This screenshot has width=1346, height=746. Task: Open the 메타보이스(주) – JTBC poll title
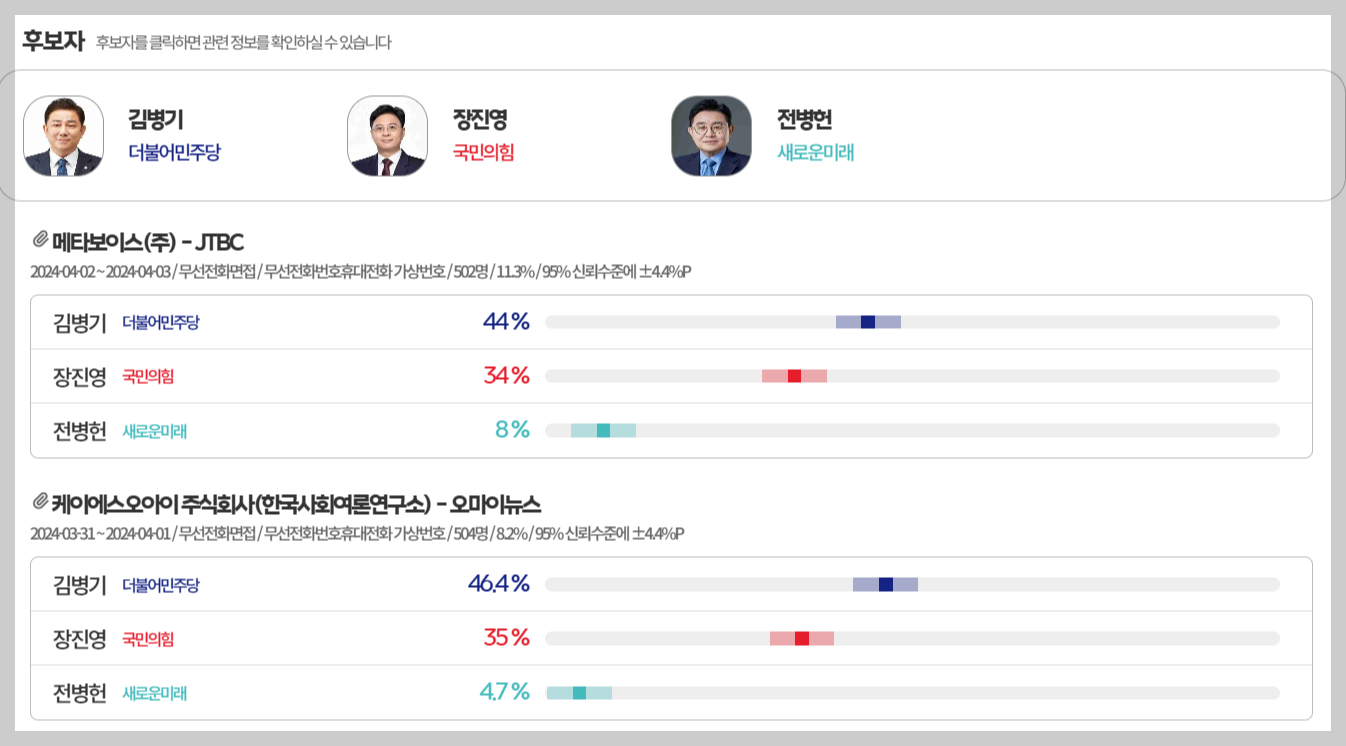(150, 240)
